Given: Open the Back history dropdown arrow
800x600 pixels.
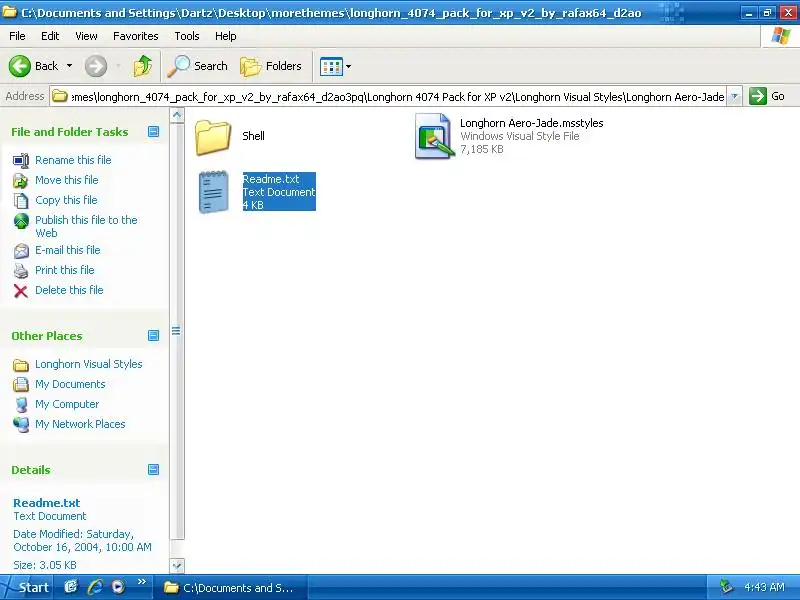Looking at the screenshot, I should (x=69, y=66).
